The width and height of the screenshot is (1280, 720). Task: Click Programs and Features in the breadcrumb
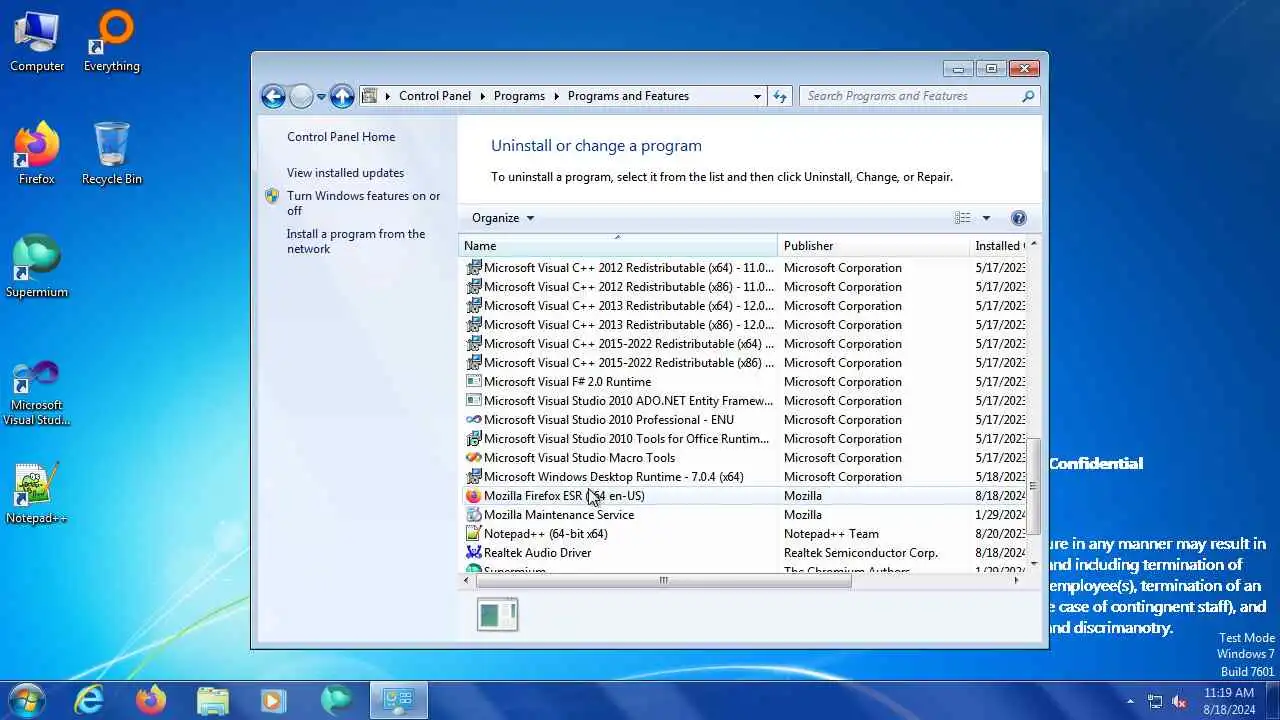point(628,96)
